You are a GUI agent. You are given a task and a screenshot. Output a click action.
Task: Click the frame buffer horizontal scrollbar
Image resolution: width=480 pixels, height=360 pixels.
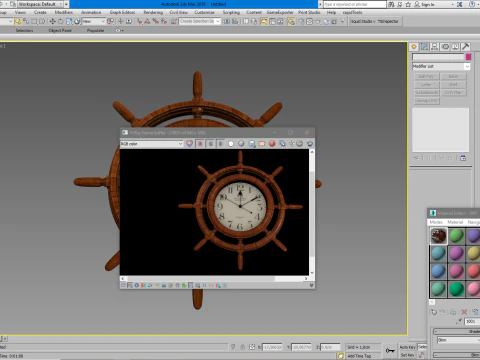pos(214,278)
